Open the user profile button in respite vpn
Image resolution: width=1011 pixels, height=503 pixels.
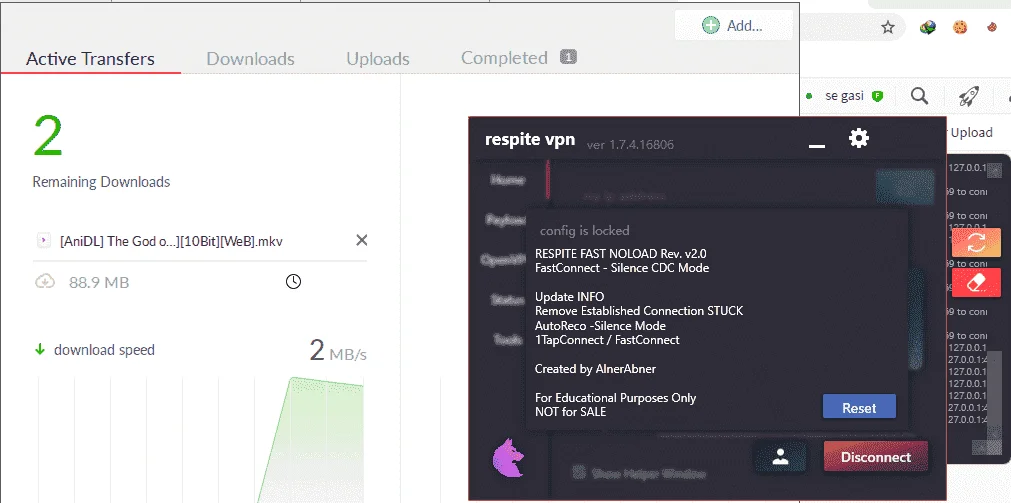point(780,457)
